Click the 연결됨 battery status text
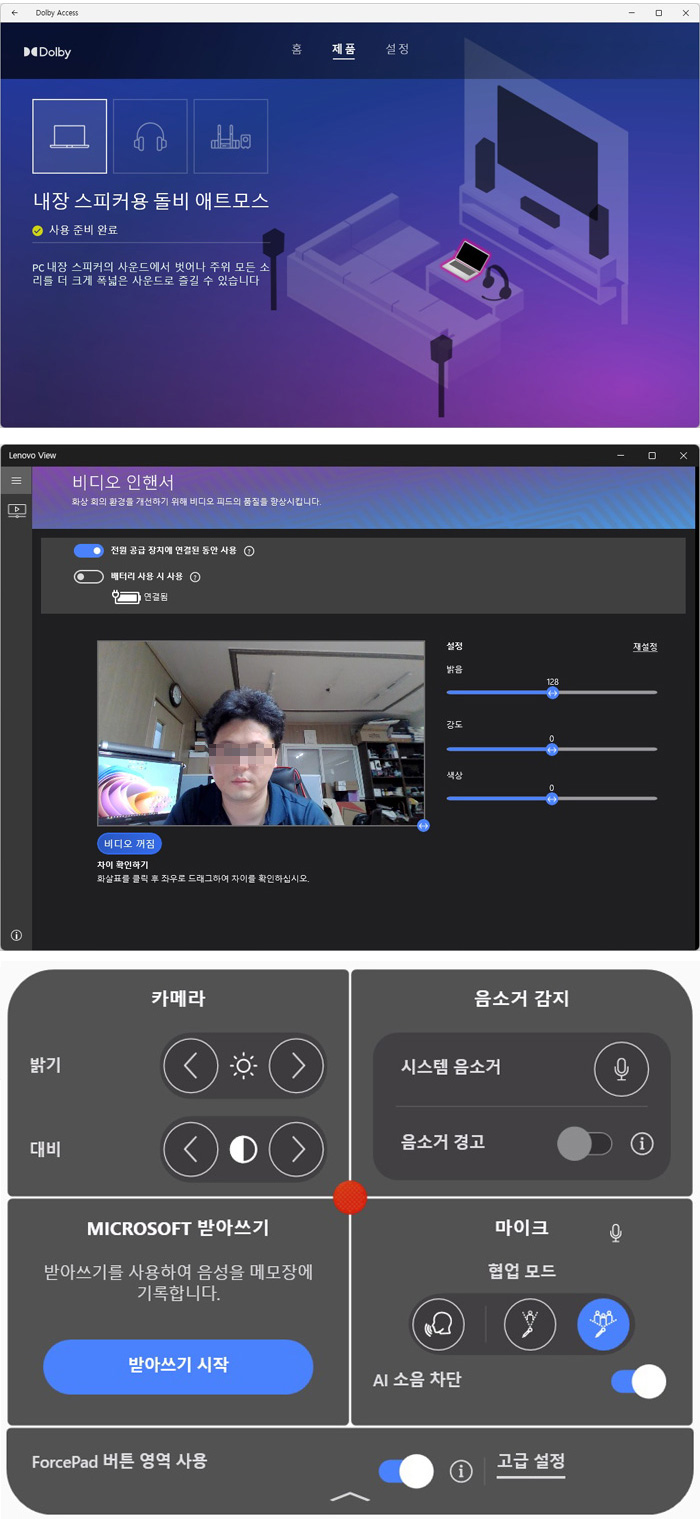Image resolution: width=700 pixels, height=1519 pixels. click(156, 597)
